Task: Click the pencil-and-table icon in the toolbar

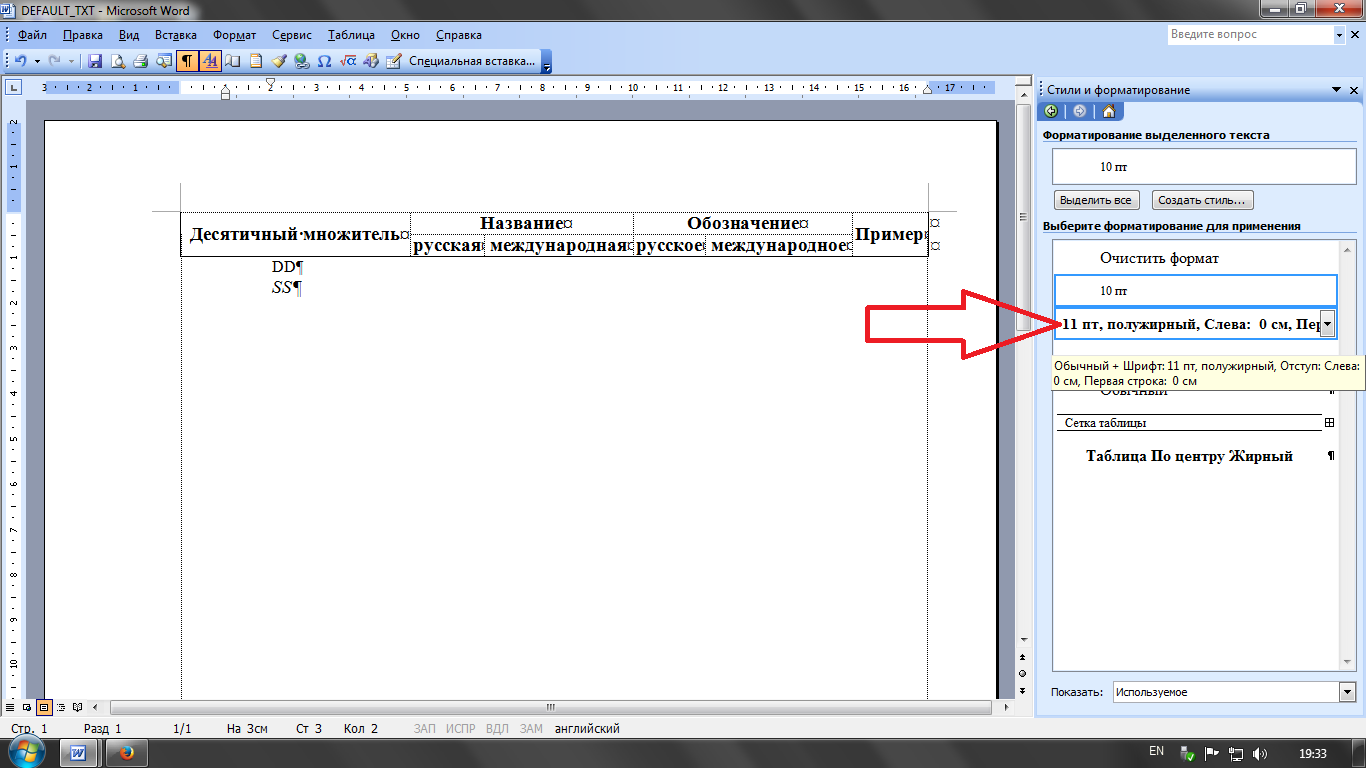Action: (393, 61)
